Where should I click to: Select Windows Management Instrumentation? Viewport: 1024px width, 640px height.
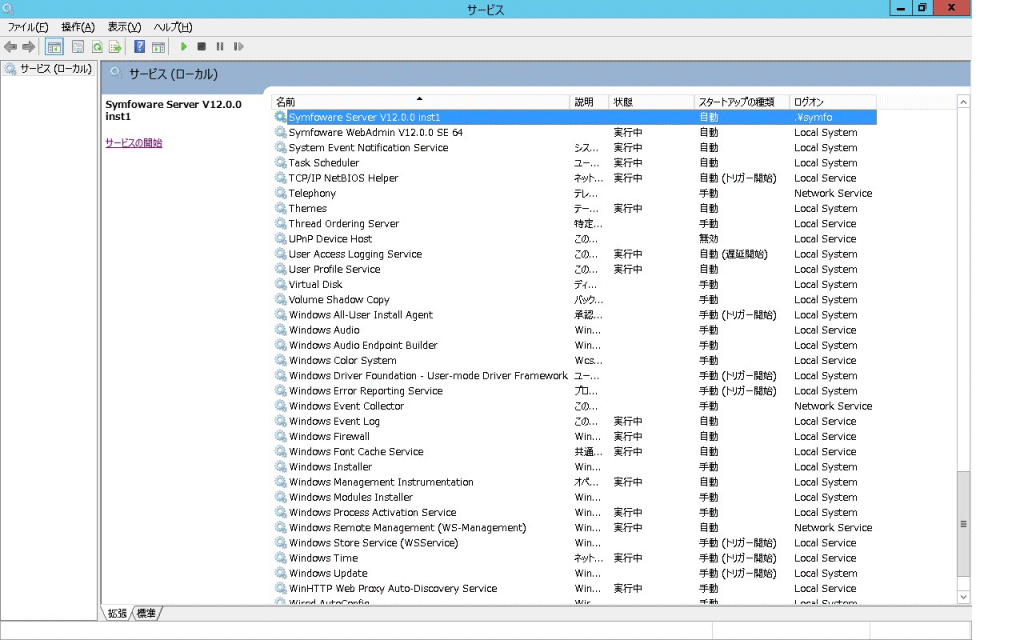coord(575,482)
